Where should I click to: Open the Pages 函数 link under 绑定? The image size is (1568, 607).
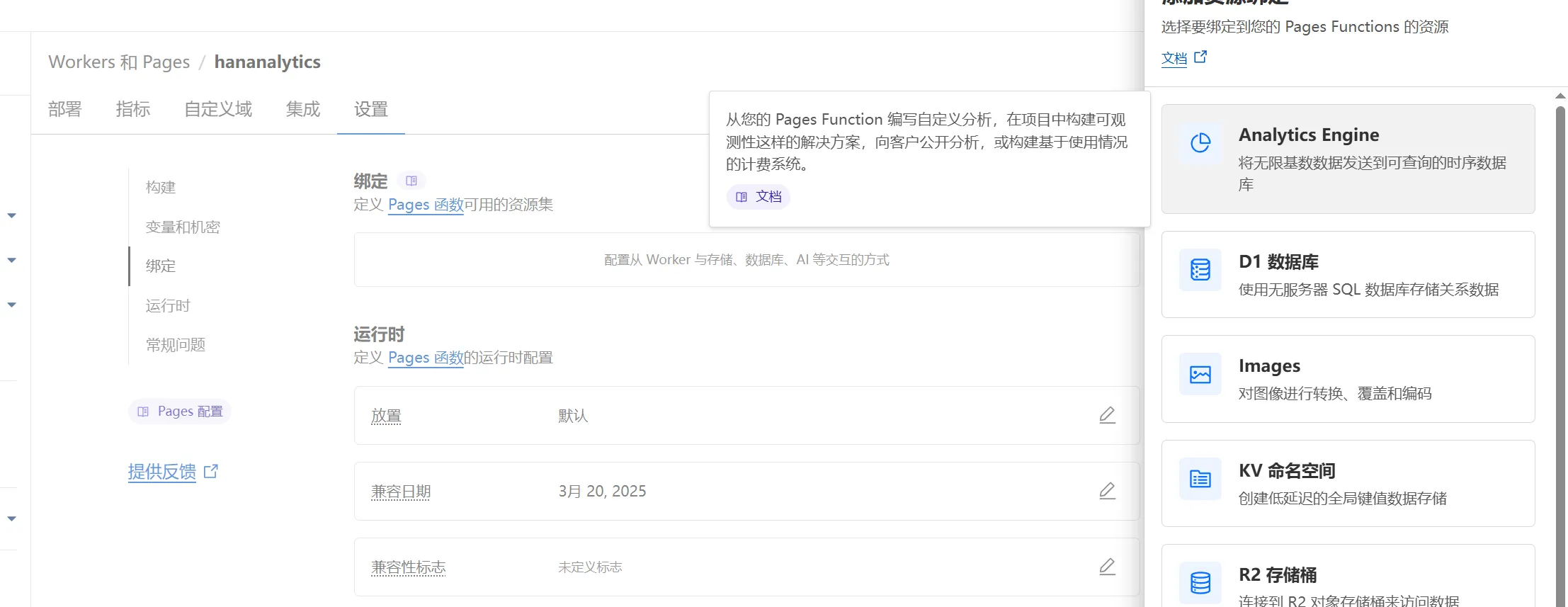(426, 205)
